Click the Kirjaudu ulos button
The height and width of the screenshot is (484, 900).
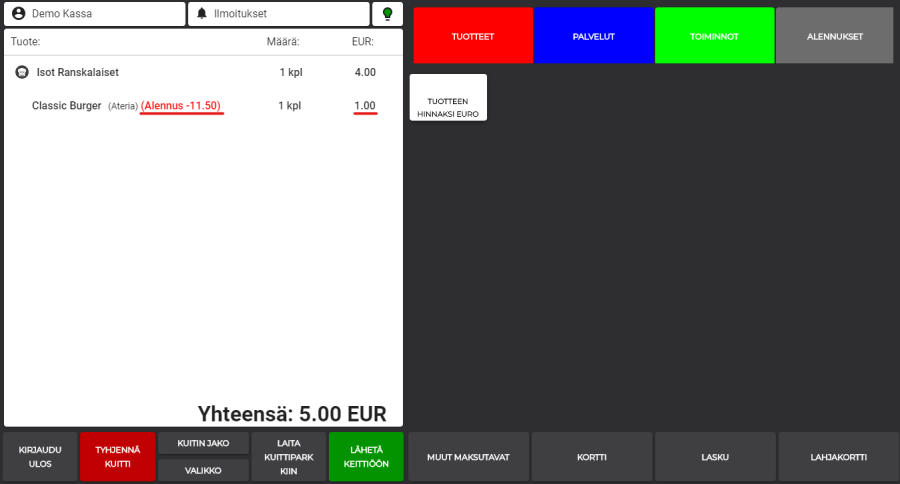(x=40, y=457)
